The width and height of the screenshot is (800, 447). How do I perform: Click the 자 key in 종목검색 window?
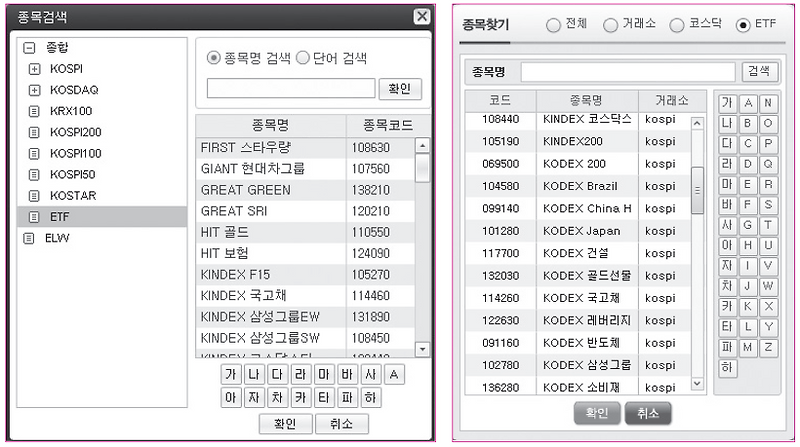tap(254, 398)
